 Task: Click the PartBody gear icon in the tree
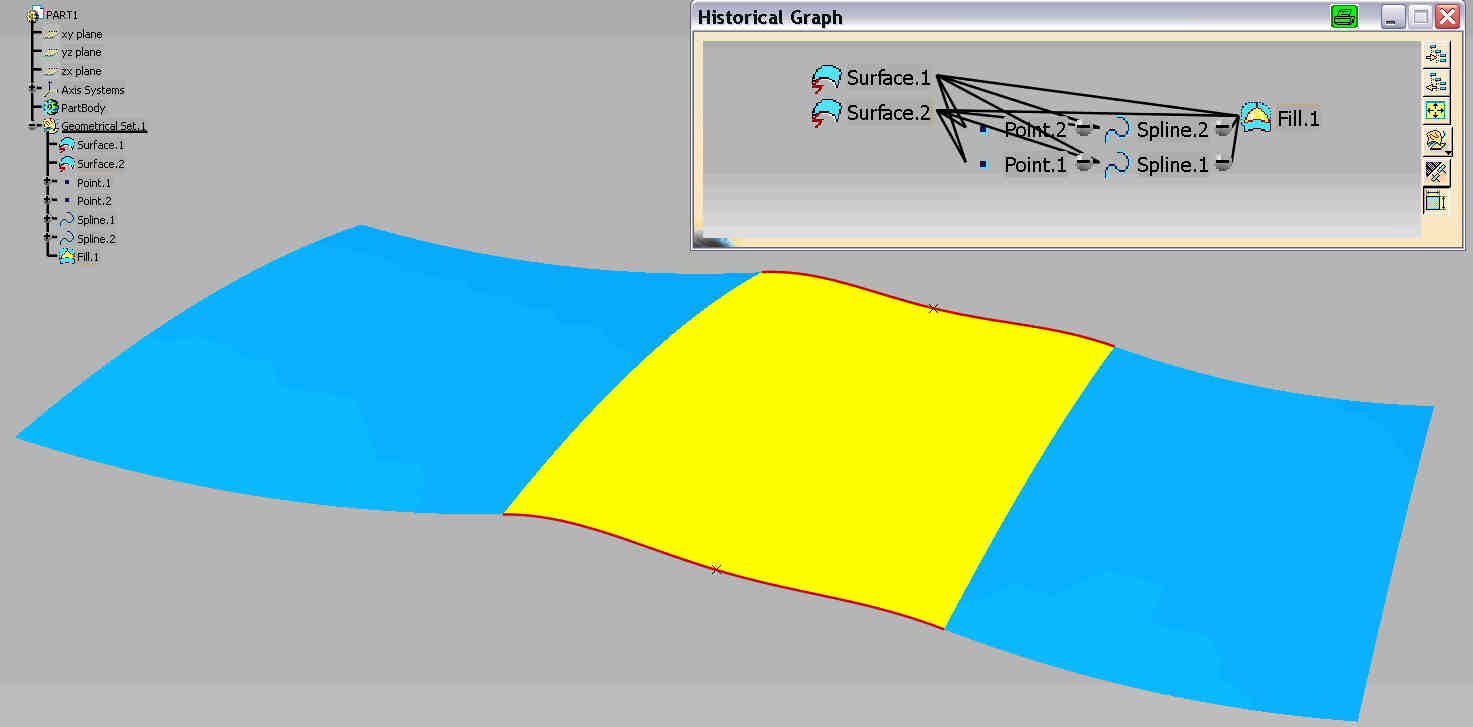click(51, 107)
